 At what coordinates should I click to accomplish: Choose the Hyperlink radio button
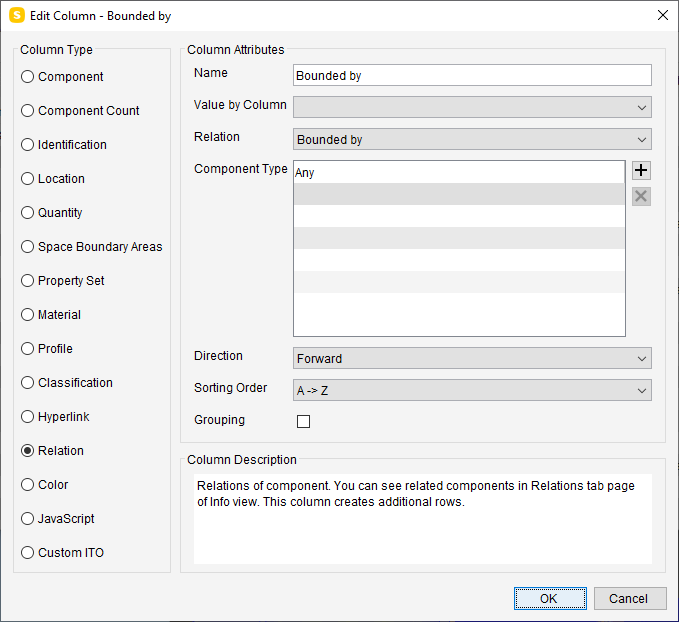pos(27,417)
